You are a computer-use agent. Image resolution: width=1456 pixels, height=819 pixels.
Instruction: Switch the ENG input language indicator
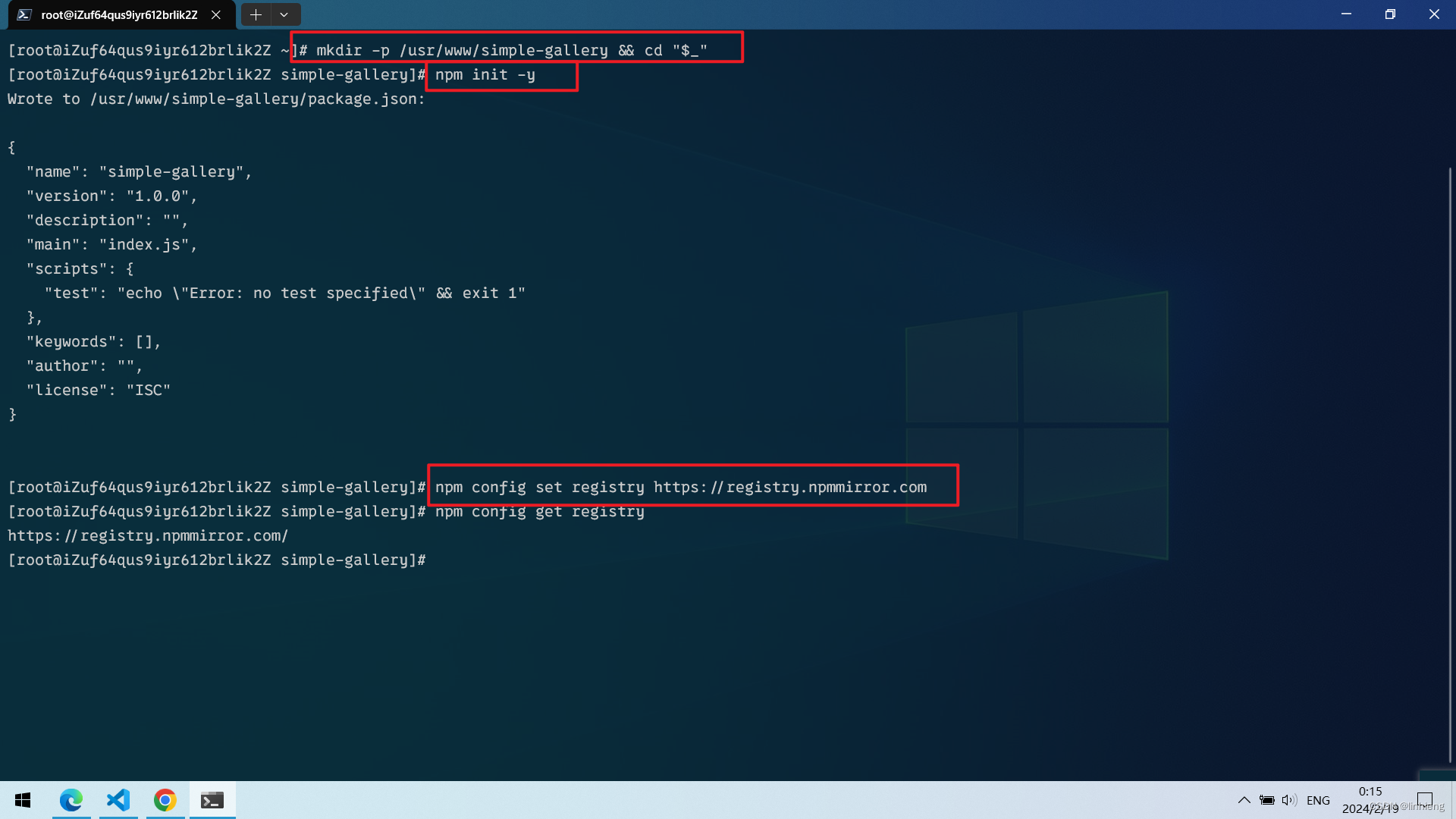(x=1318, y=800)
